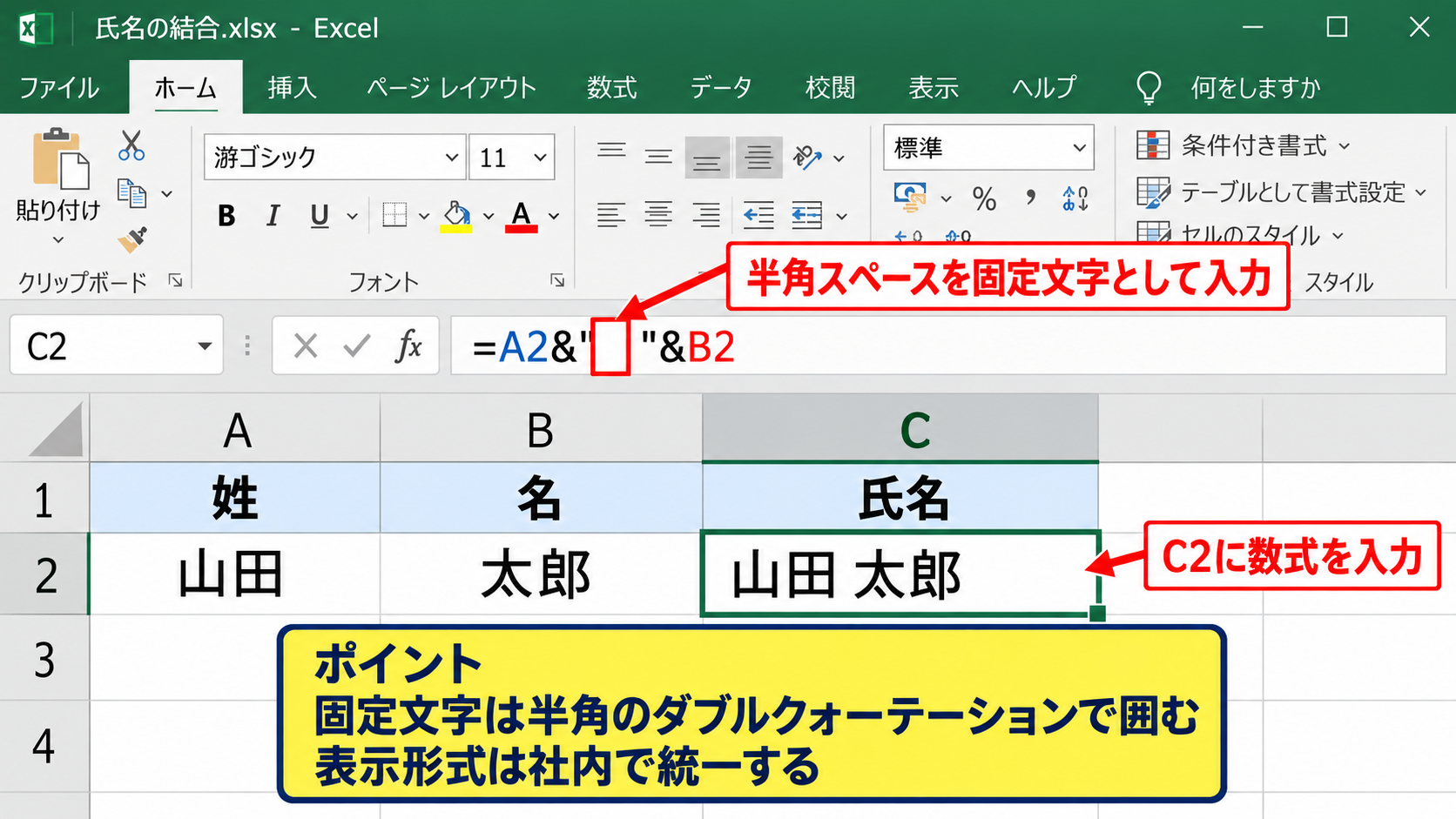Toggle center horizontal alignment
The height and width of the screenshot is (819, 1456).
click(x=658, y=214)
